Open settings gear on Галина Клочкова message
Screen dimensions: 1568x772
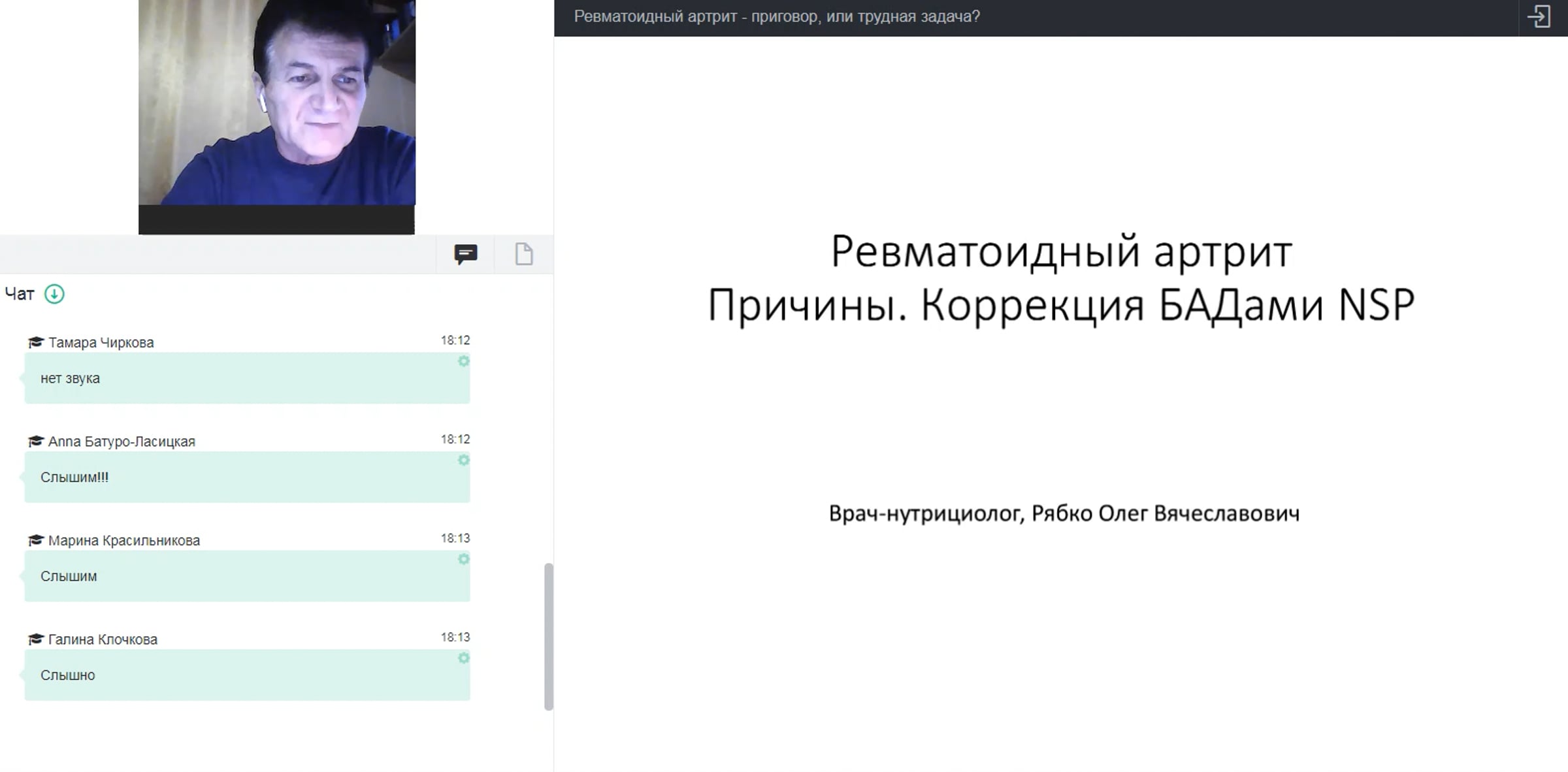pos(463,658)
